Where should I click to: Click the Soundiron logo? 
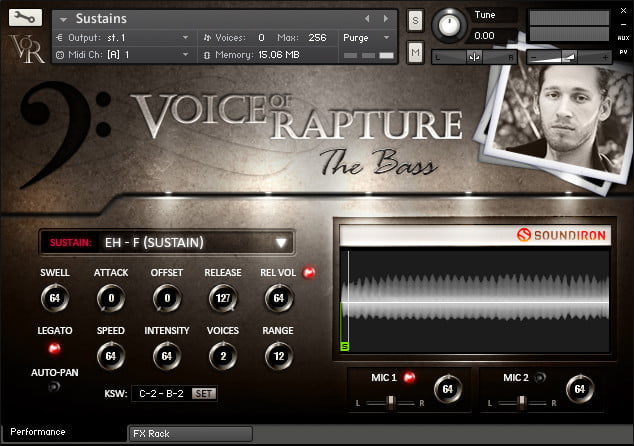[561, 235]
